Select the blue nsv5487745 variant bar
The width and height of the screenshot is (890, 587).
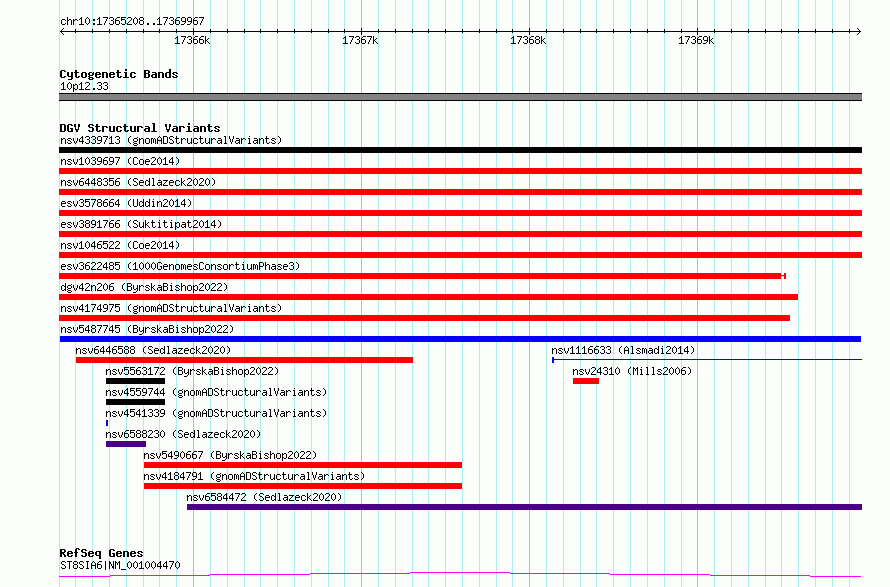460,339
